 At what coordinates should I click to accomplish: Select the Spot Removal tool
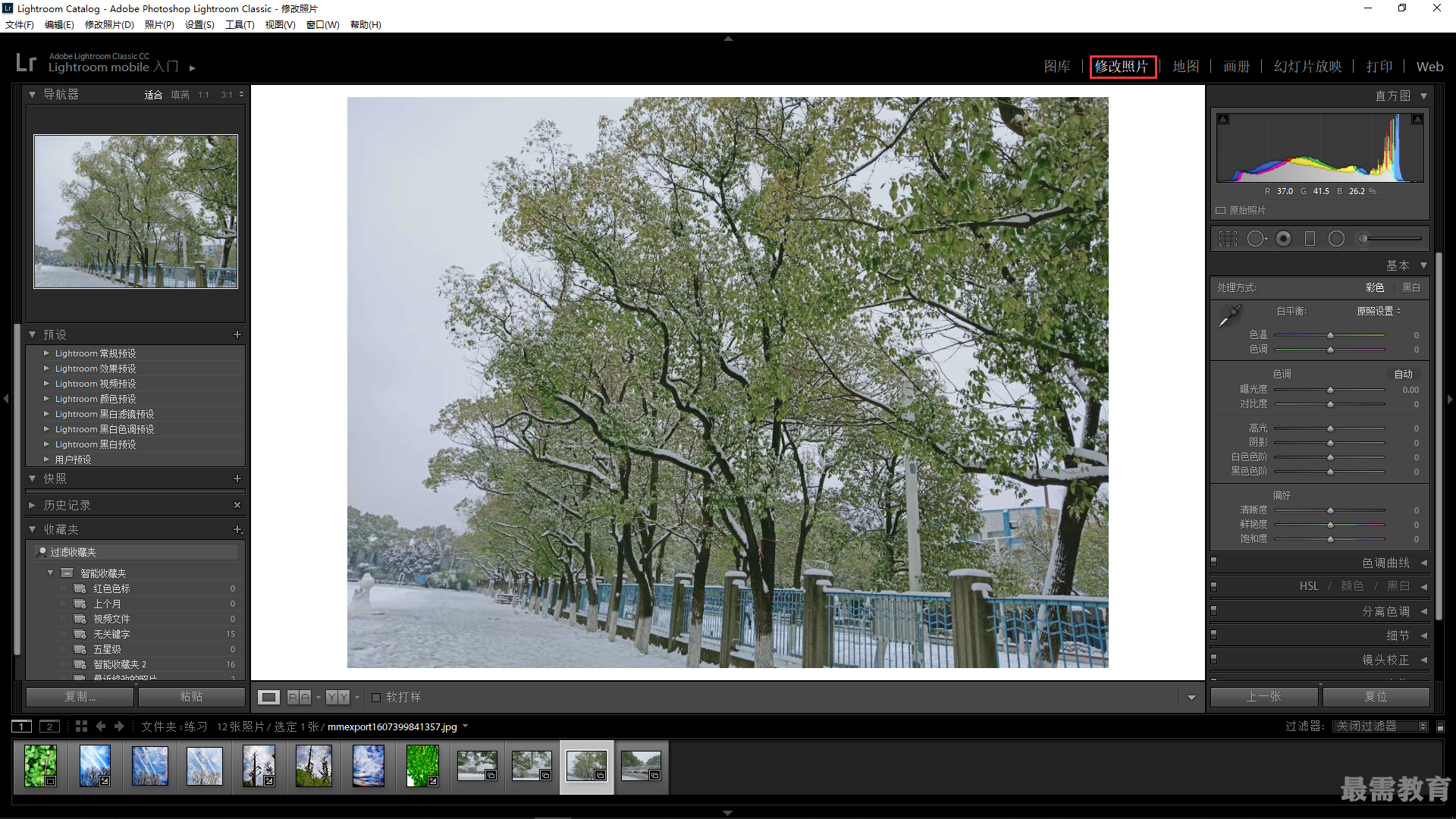pos(1257,239)
